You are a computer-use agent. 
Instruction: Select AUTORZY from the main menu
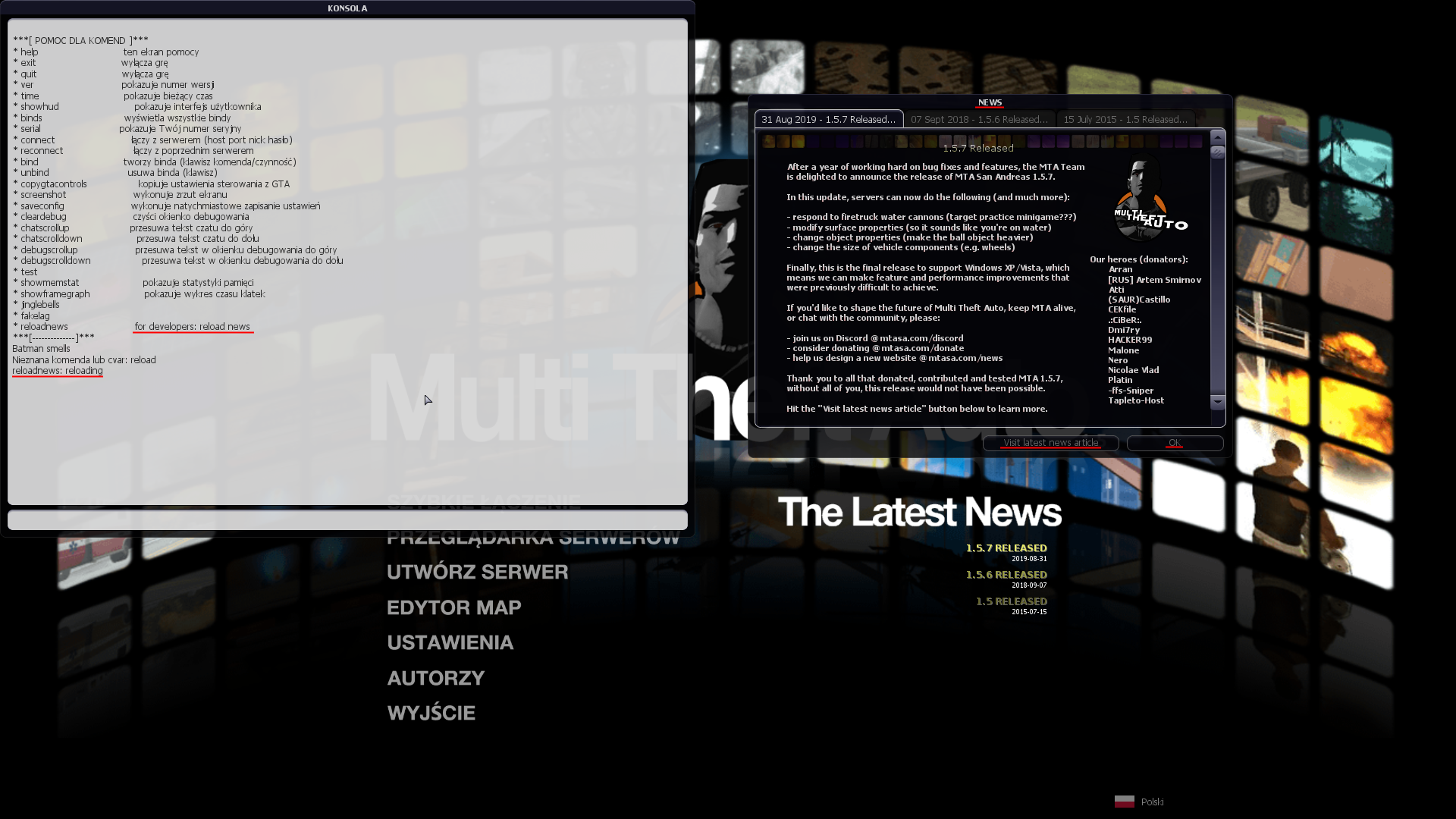[x=435, y=678]
